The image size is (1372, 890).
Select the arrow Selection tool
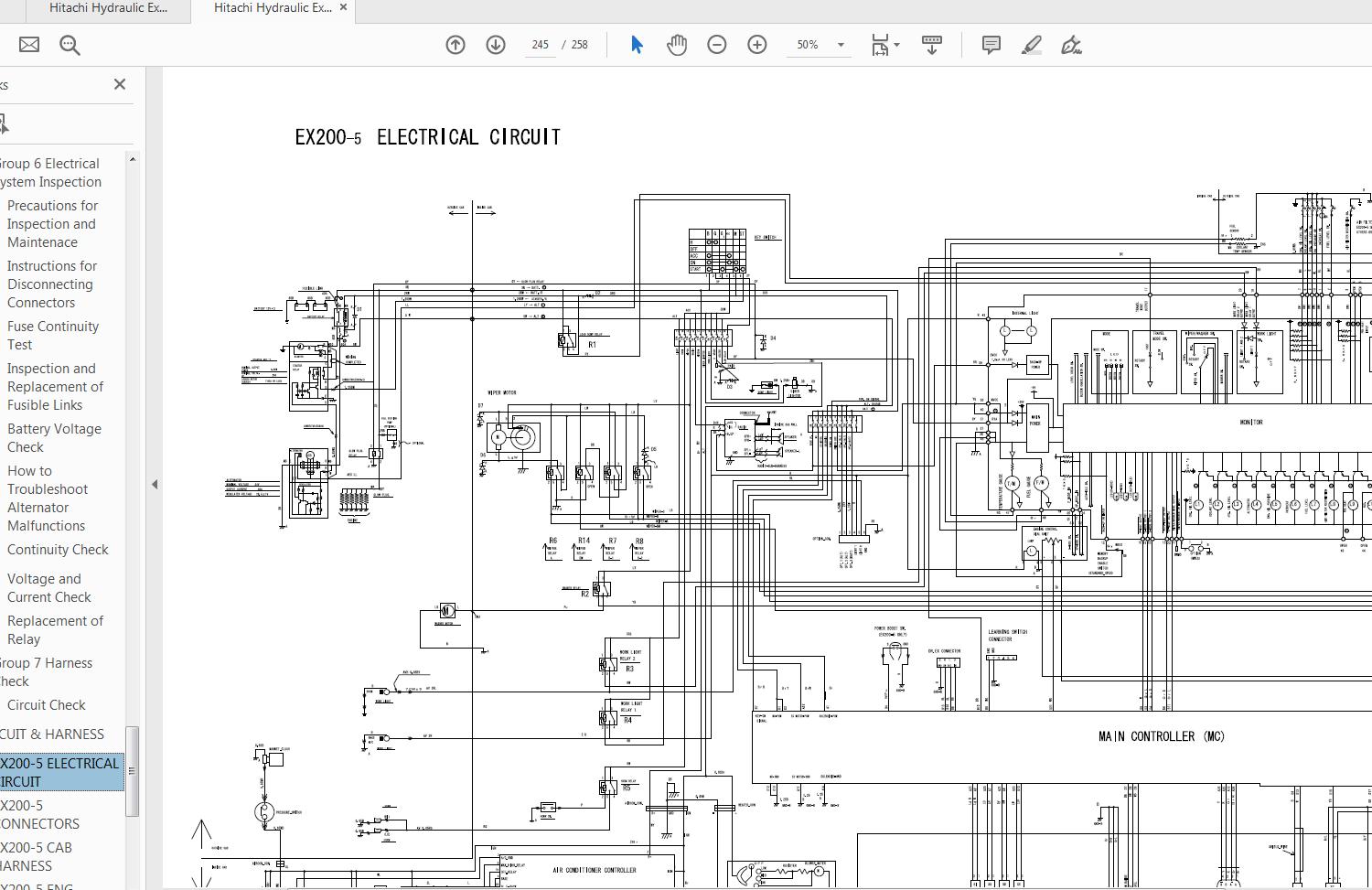point(637,45)
